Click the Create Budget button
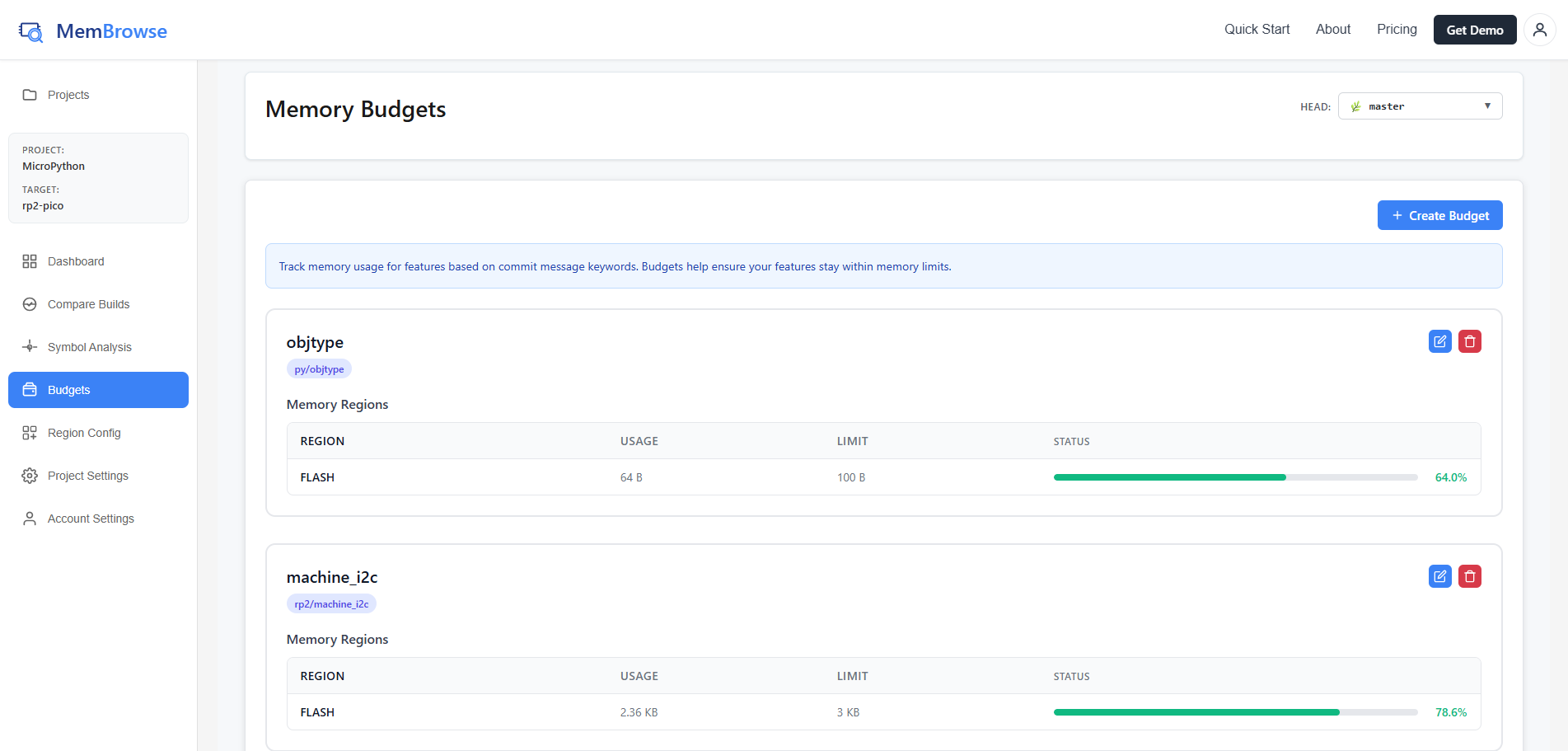 pos(1439,215)
